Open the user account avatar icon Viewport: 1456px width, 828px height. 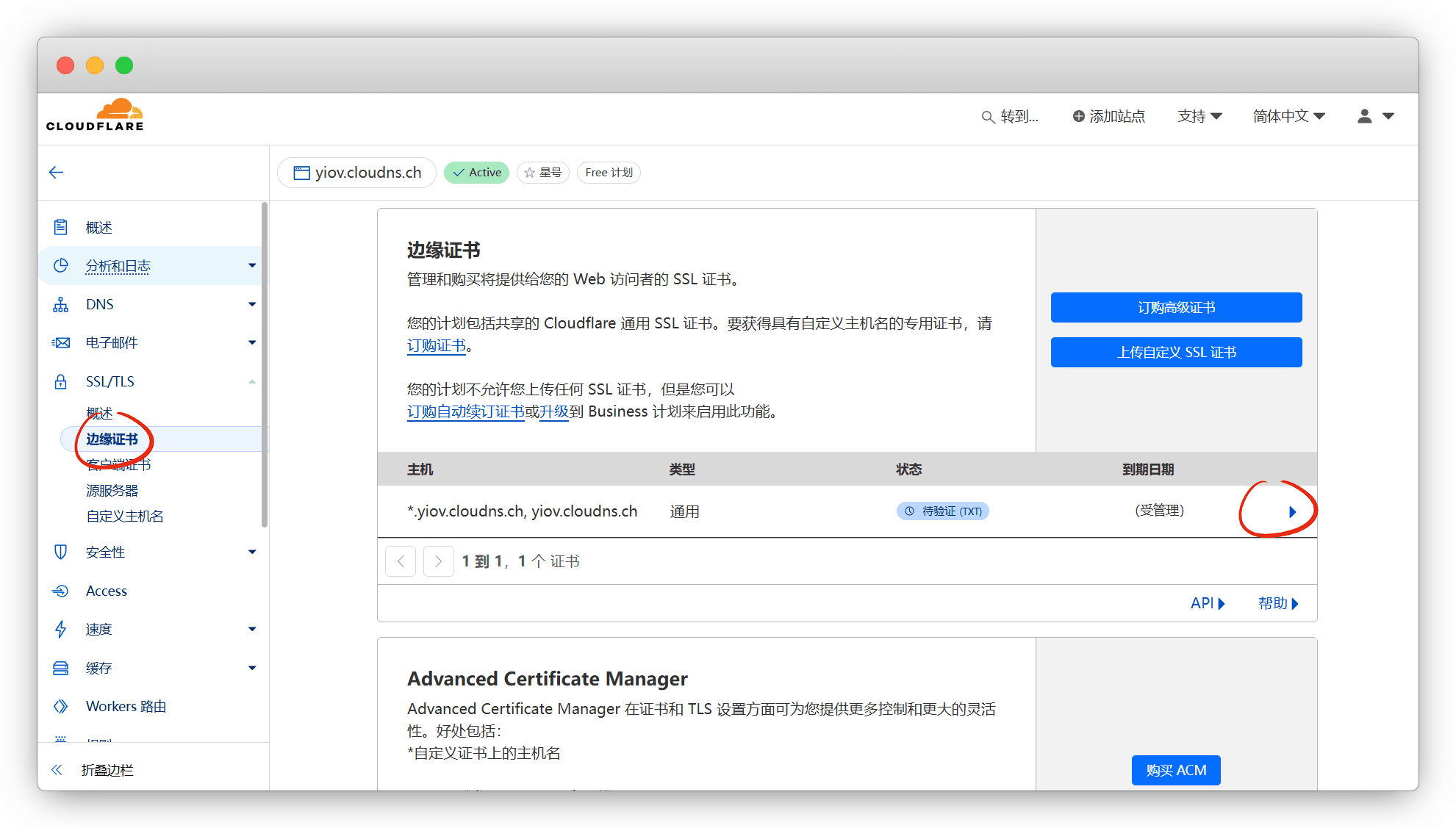click(1364, 116)
